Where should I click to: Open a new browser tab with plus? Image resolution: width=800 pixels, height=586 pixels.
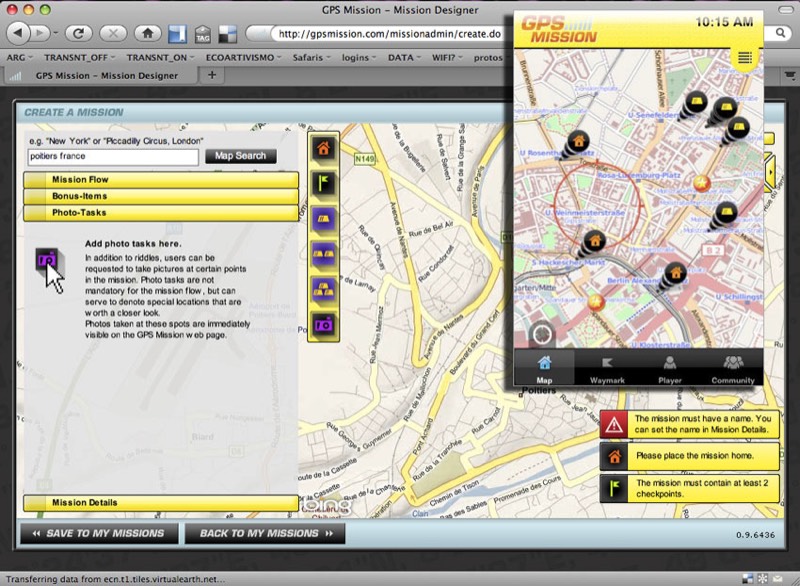tap(212, 75)
